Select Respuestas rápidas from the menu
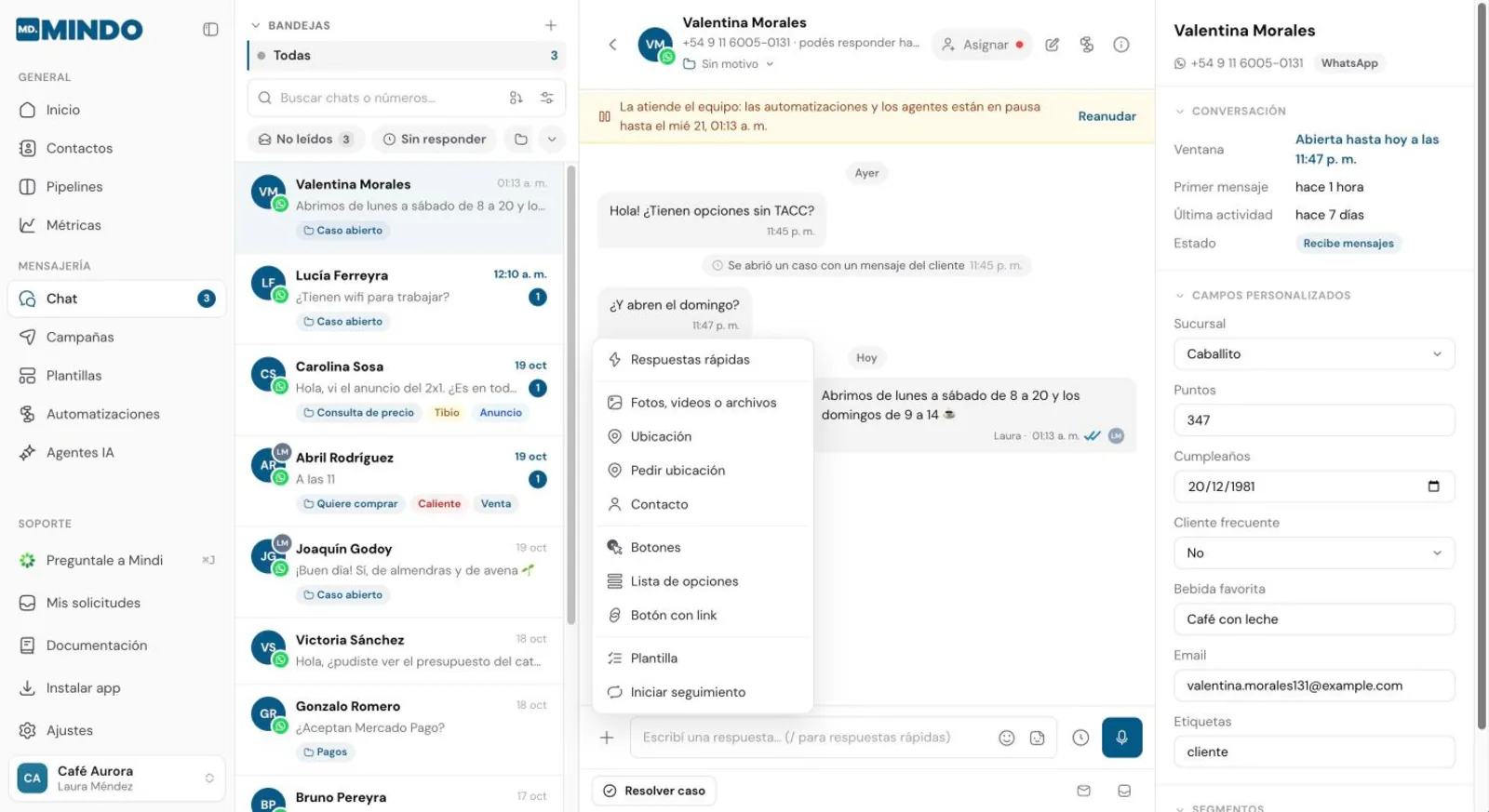 tap(703, 360)
